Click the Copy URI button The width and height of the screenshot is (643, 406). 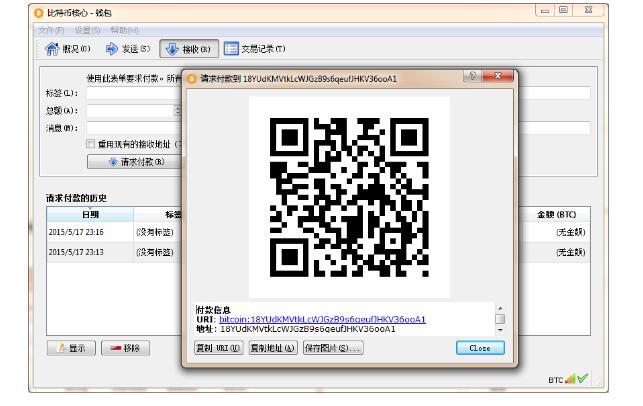pyautogui.click(x=219, y=348)
